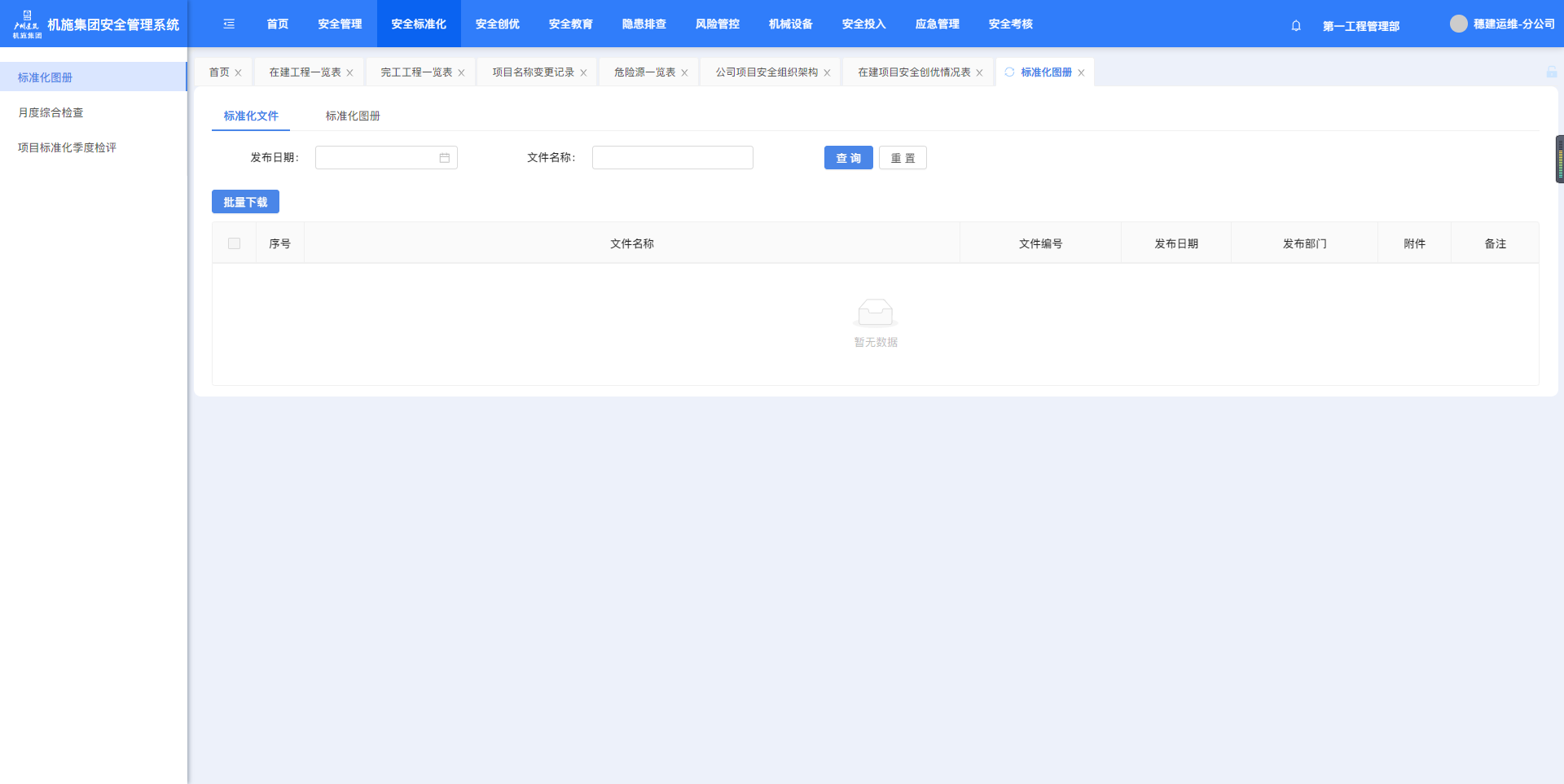Close the 危险源一览表 tab
Image resolution: width=1564 pixels, height=784 pixels.
(x=684, y=73)
